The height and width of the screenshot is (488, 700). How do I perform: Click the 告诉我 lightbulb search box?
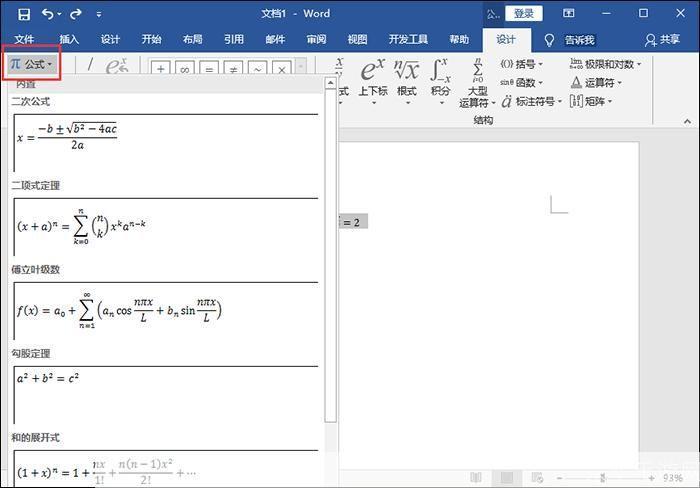pyautogui.click(x=570, y=40)
